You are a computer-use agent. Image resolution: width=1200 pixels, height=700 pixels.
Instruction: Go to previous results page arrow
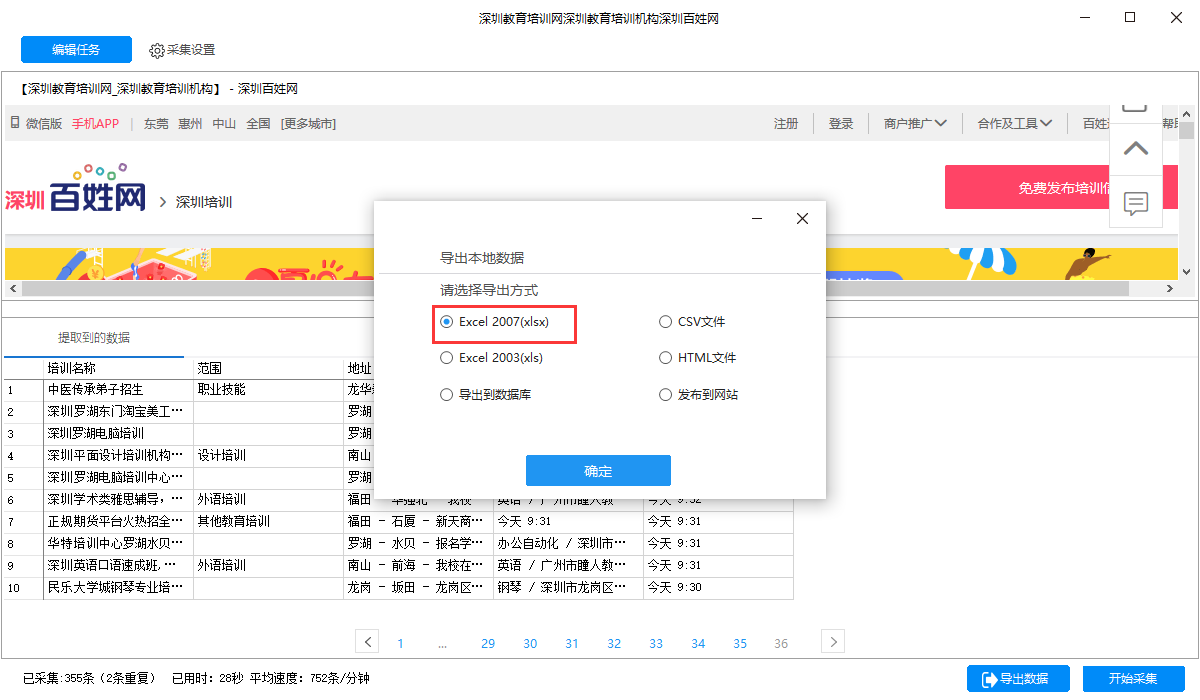[x=368, y=642]
